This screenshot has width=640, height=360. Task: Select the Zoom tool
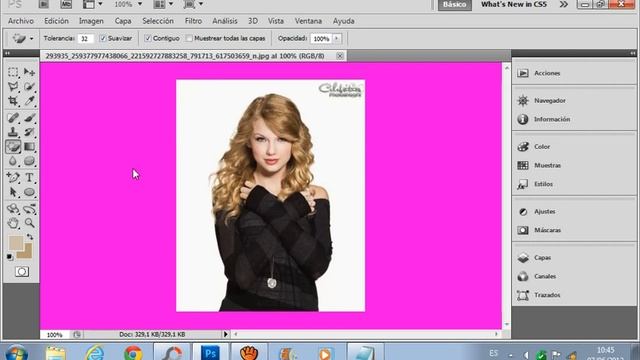click(29, 223)
